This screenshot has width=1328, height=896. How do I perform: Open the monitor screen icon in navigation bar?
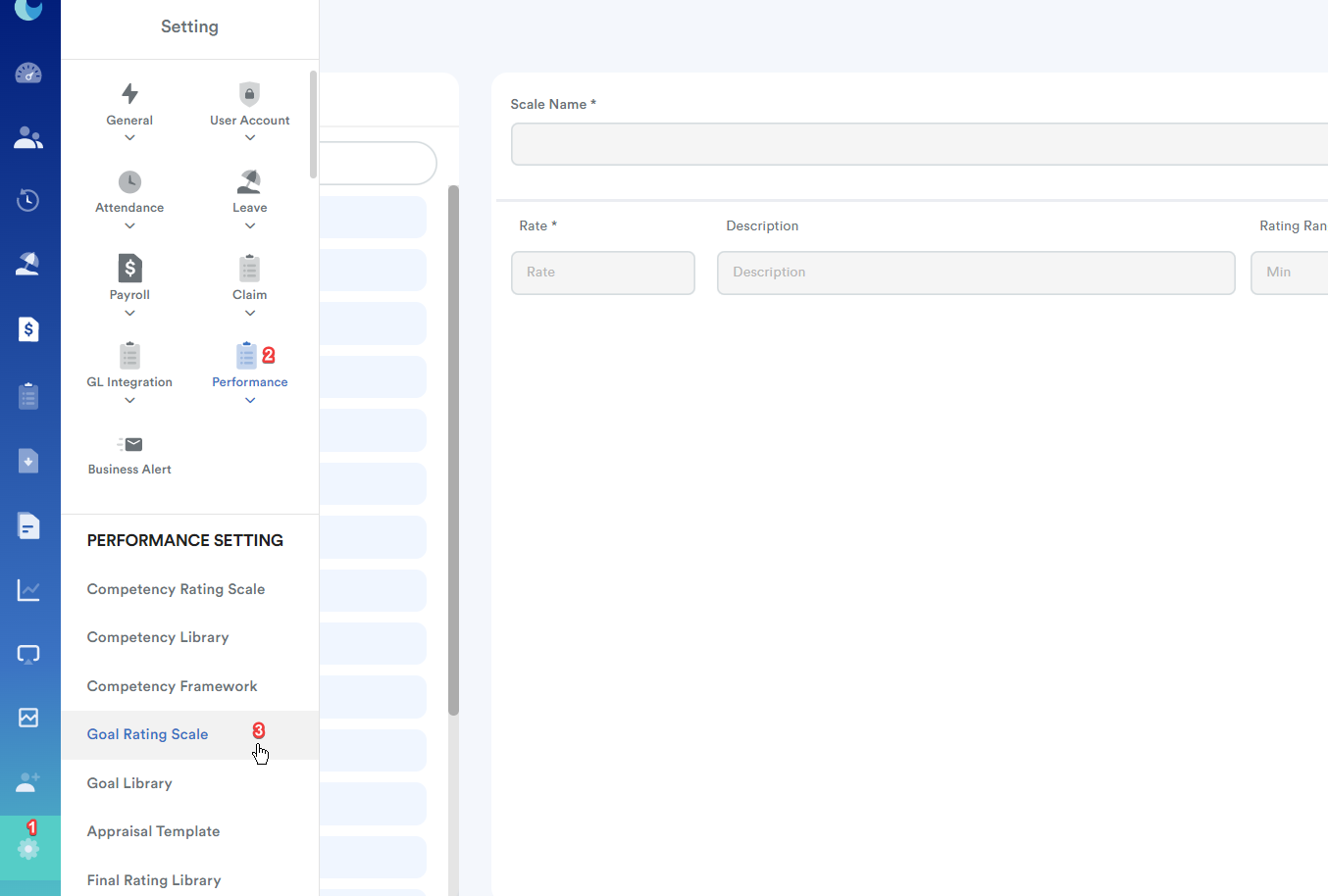coord(28,654)
